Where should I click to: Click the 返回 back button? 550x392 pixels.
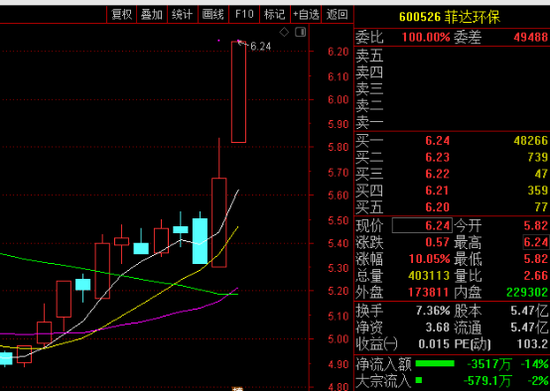(337, 14)
